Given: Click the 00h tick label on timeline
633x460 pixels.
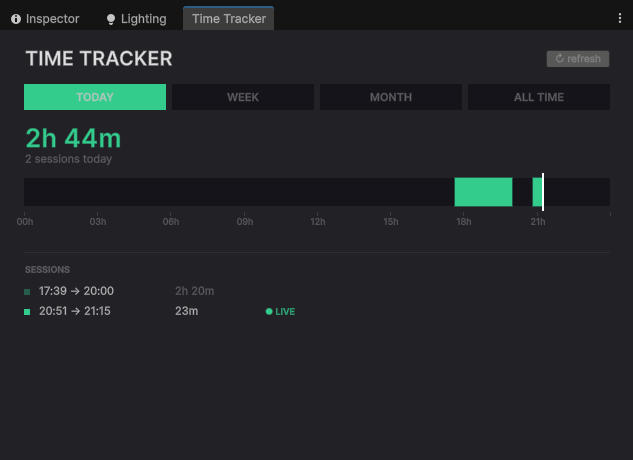Looking at the screenshot, I should coord(25,222).
